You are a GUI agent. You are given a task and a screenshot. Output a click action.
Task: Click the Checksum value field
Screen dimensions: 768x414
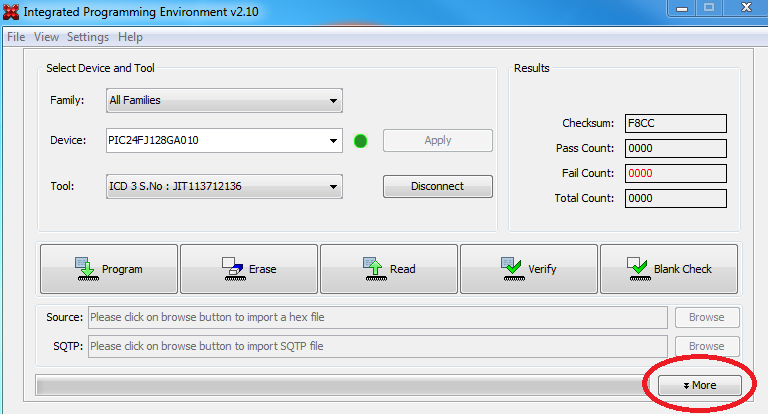(x=675, y=124)
